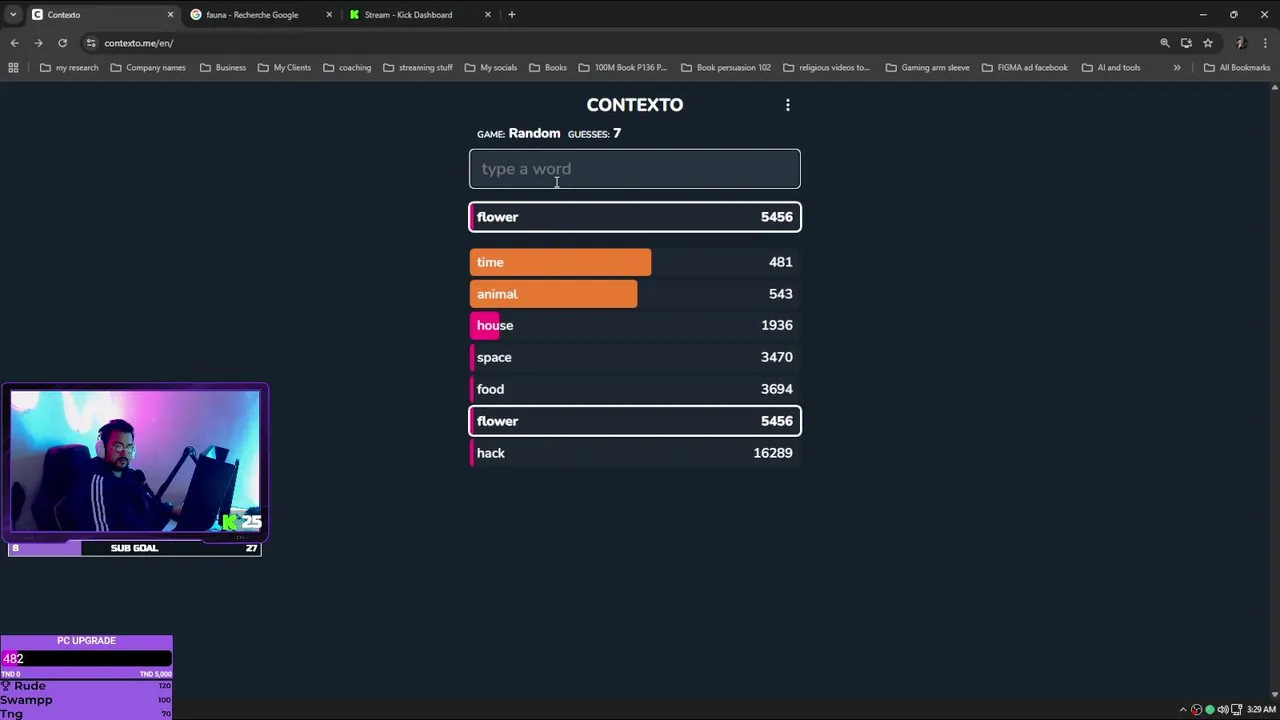This screenshot has height=720, width=1280.
Task: Close the Contexto tab
Action: click(170, 15)
